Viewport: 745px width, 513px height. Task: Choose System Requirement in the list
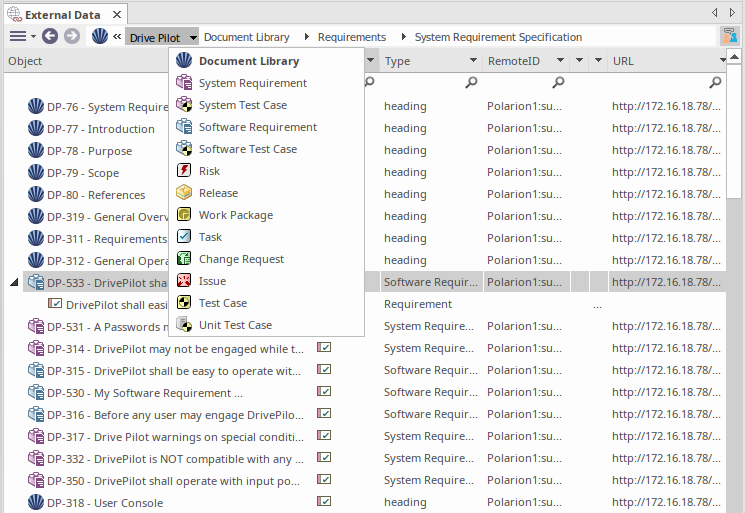[266, 83]
